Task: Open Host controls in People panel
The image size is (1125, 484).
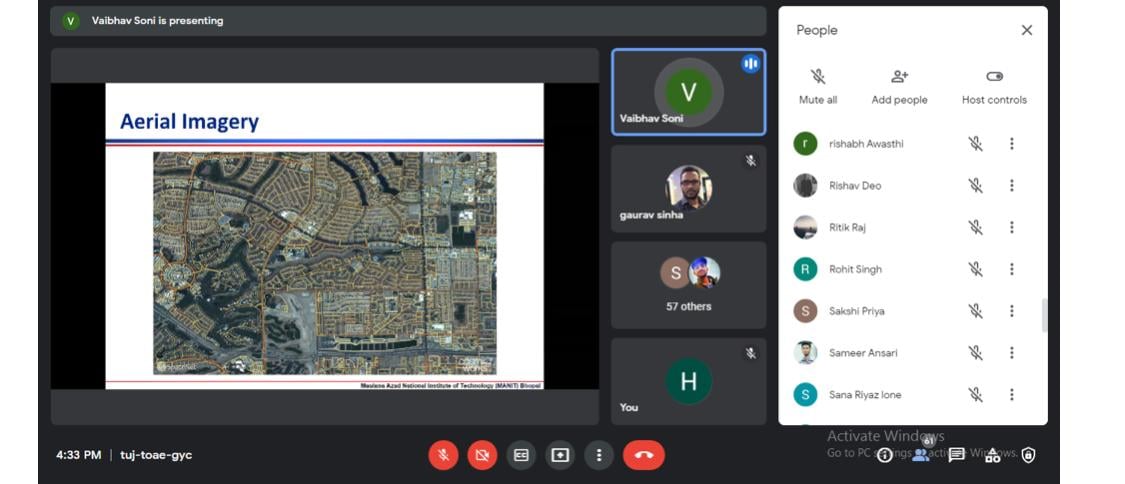Action: (994, 86)
